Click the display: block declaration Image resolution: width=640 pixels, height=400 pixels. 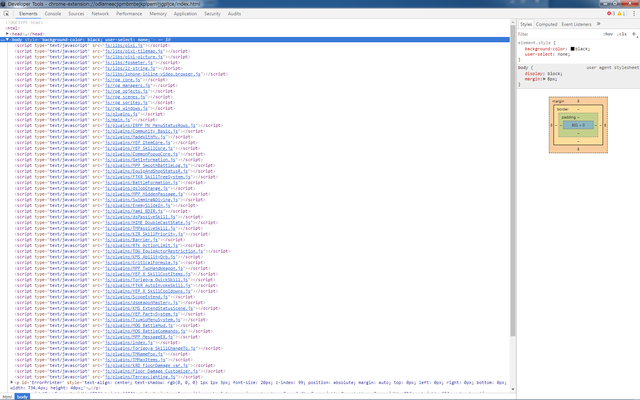click(x=543, y=73)
